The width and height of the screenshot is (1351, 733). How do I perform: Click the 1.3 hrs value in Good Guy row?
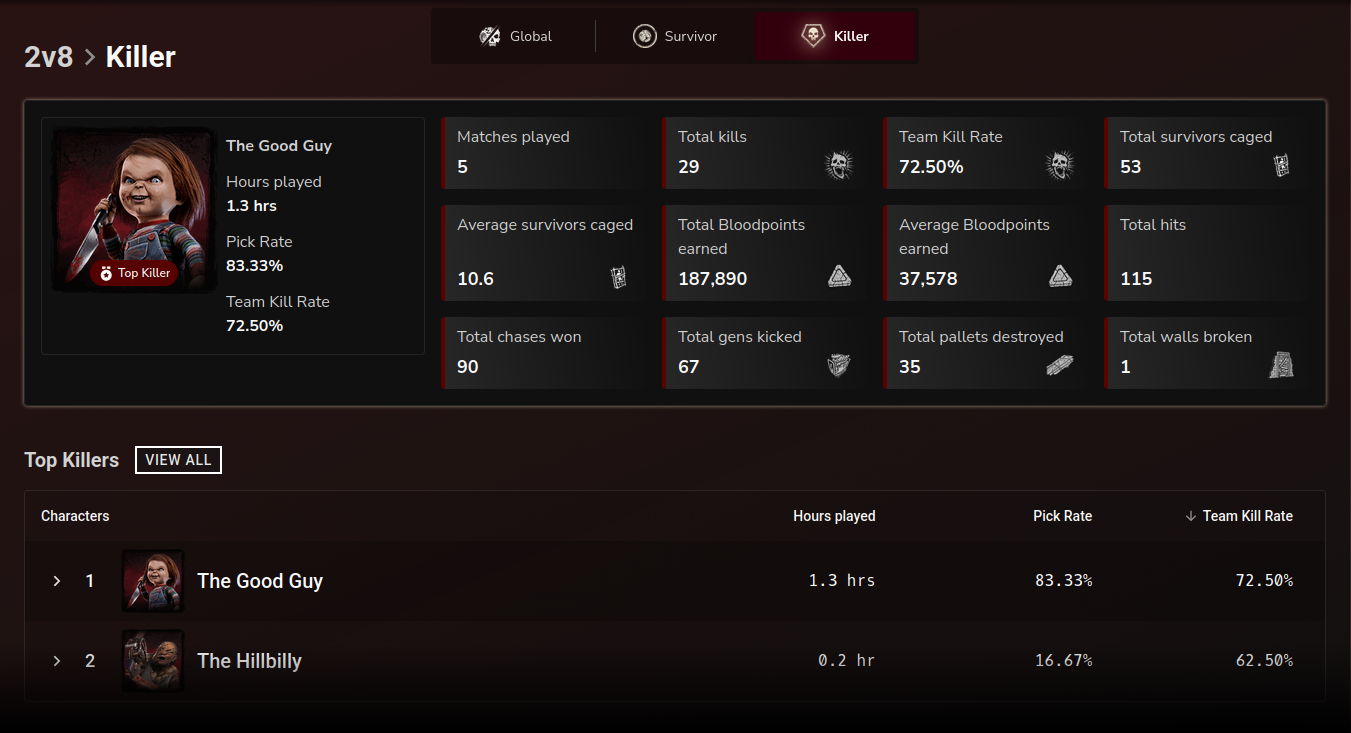842,581
